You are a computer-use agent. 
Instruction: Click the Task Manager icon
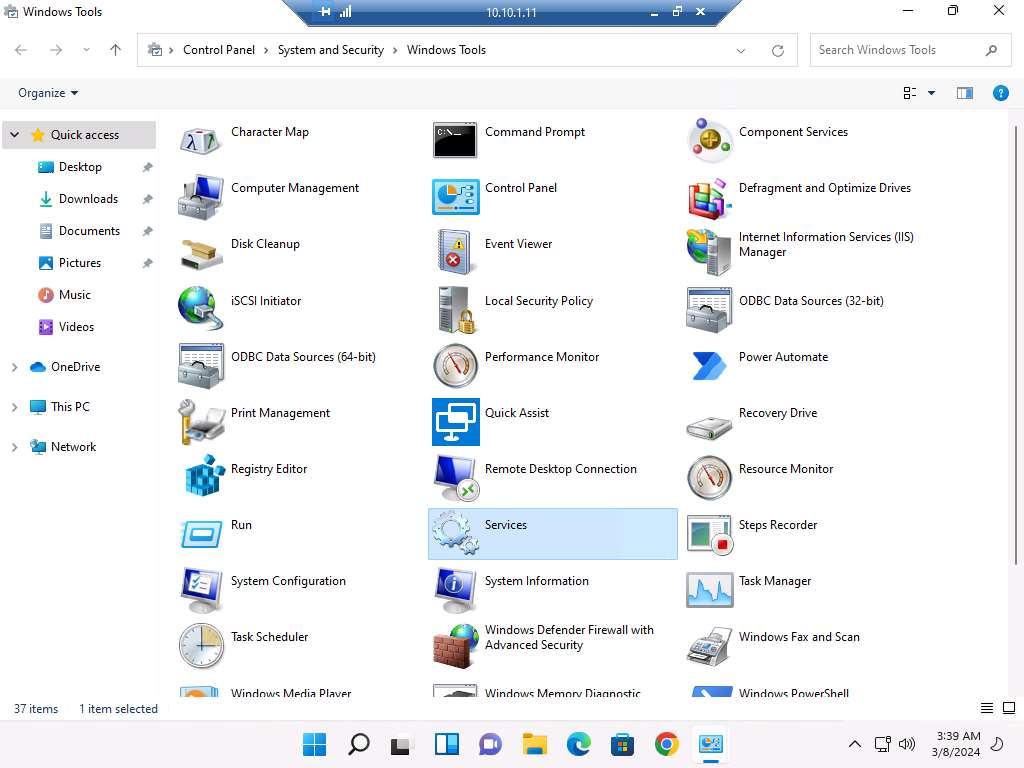pyautogui.click(x=709, y=589)
